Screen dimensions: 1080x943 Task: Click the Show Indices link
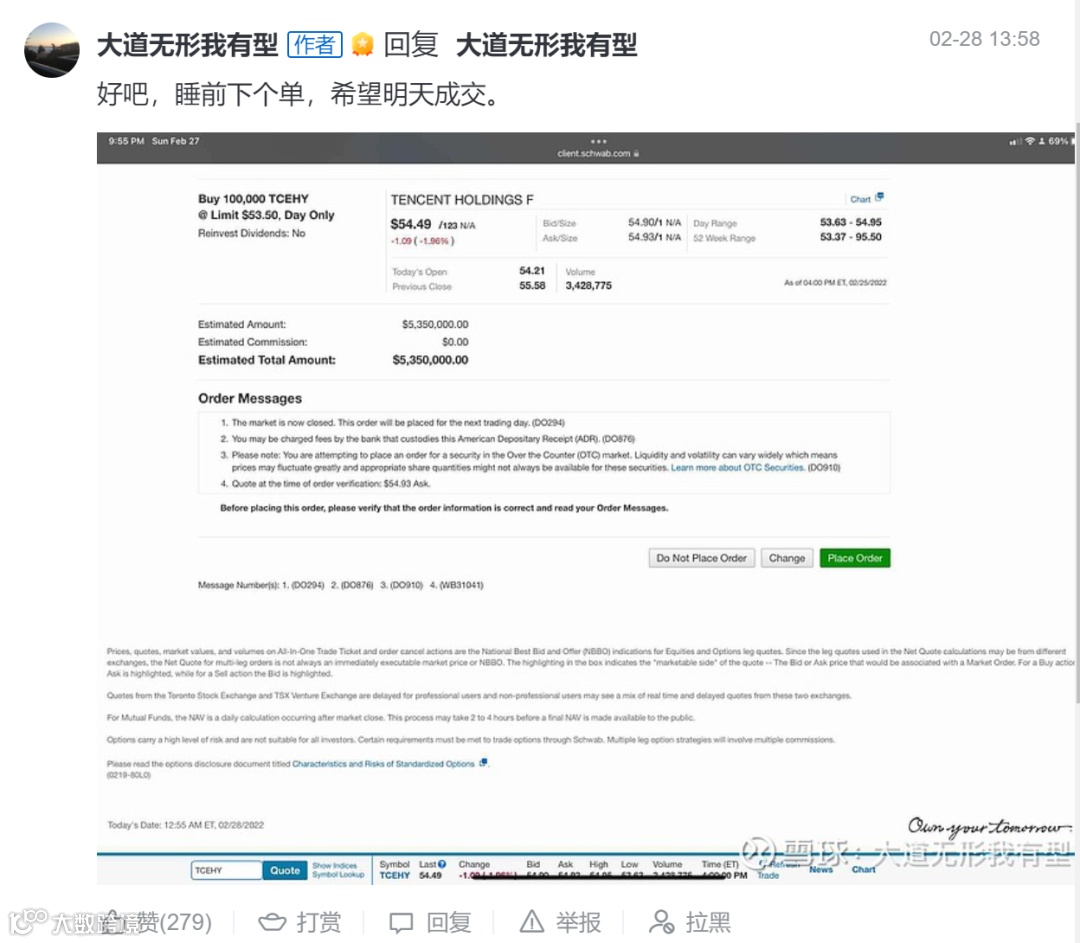335,866
